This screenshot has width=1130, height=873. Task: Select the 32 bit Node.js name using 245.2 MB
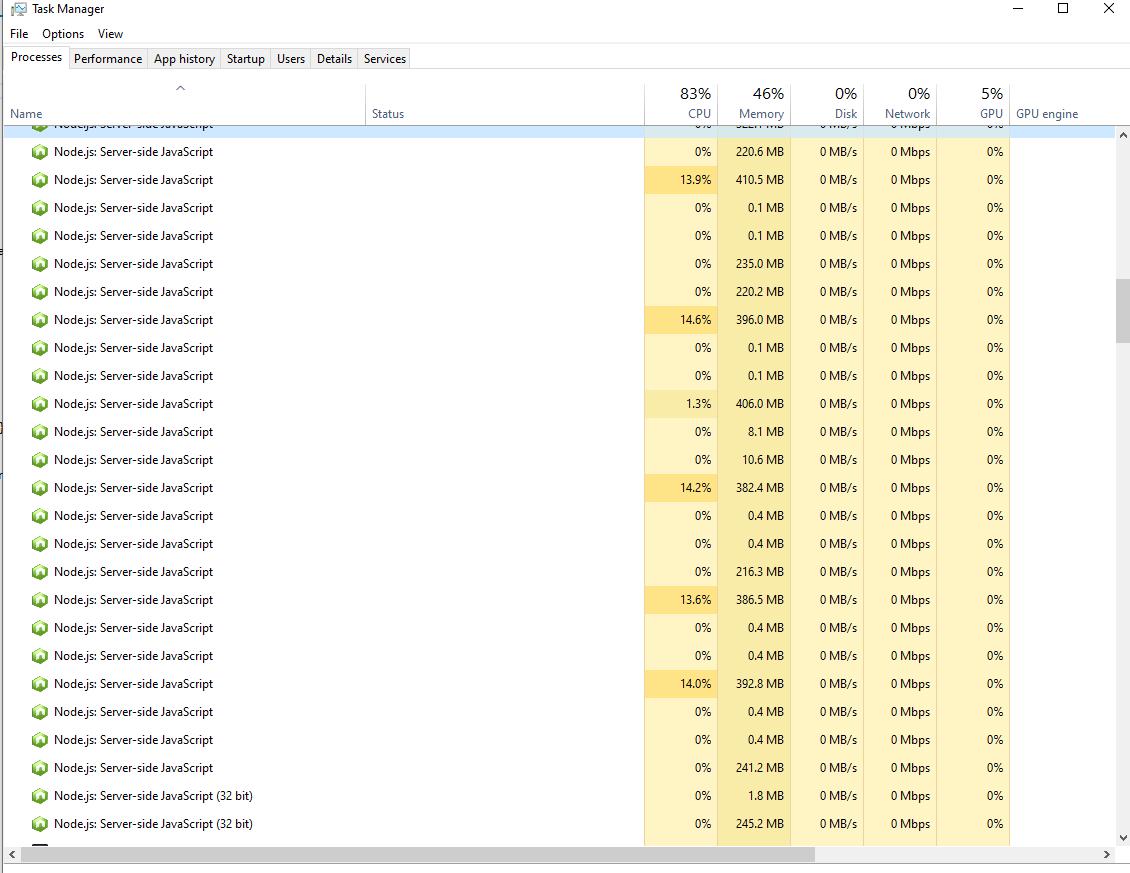point(154,824)
